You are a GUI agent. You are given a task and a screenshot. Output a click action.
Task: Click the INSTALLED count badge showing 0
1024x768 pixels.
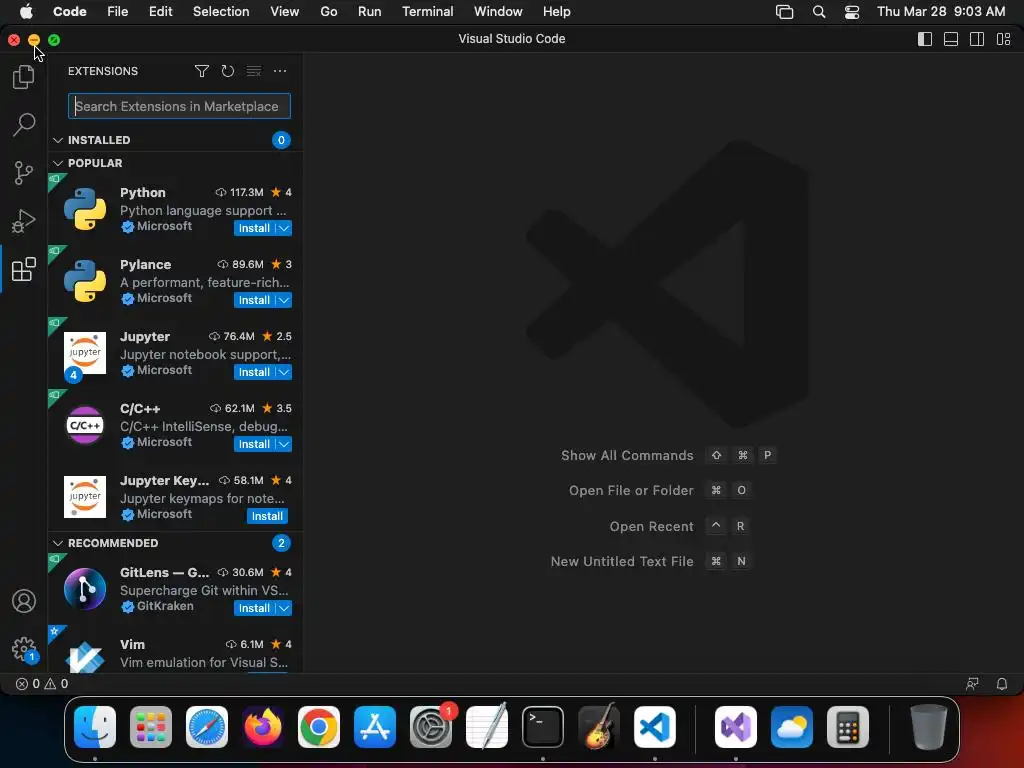281,140
